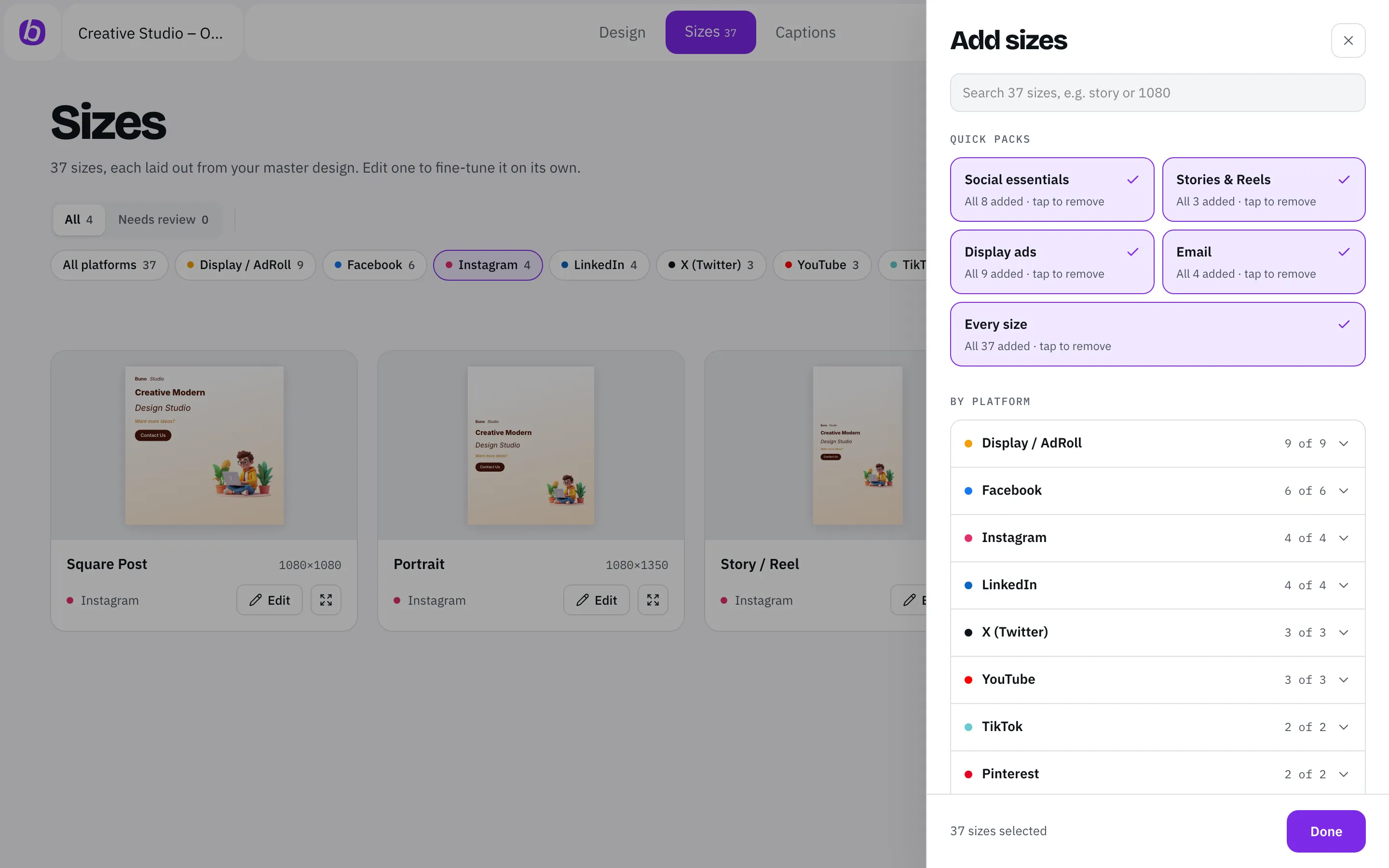Screen dimensions: 1389x868
Task: Expand the Facebook platform row
Action: 1157,491
